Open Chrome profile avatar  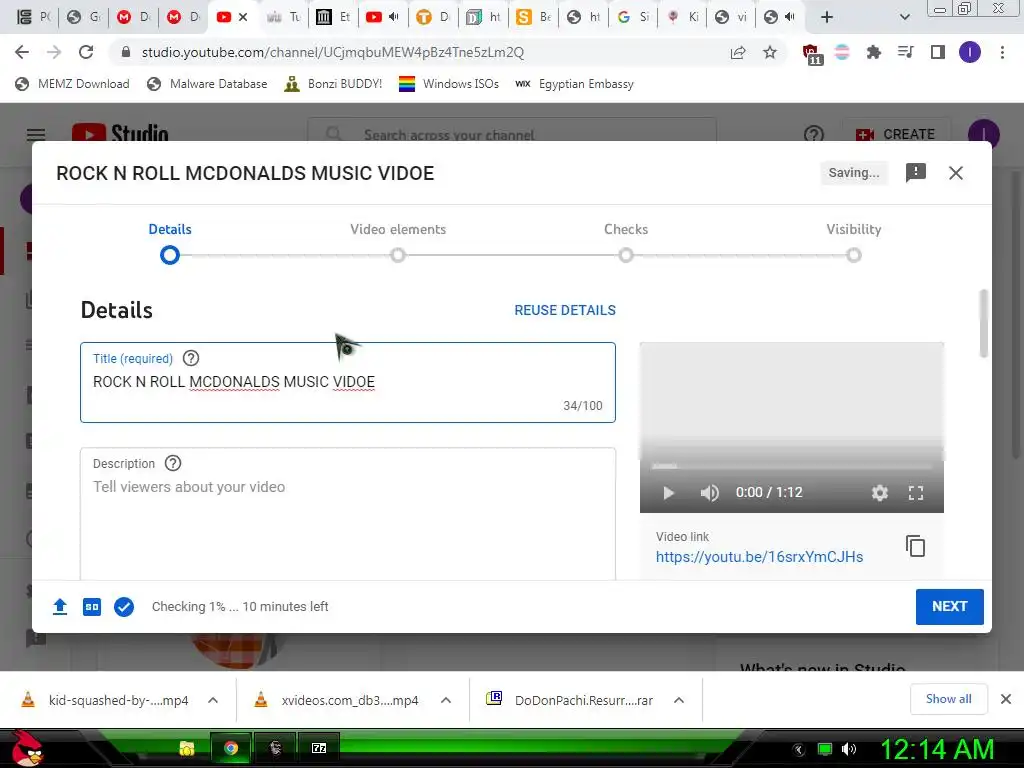(970, 52)
